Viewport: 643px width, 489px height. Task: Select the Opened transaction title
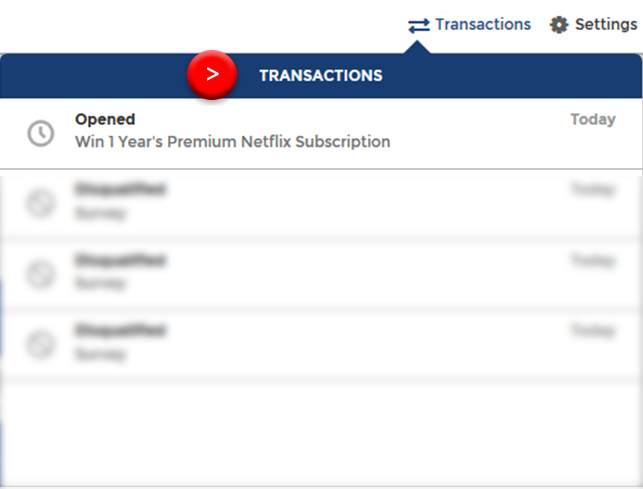pos(105,119)
